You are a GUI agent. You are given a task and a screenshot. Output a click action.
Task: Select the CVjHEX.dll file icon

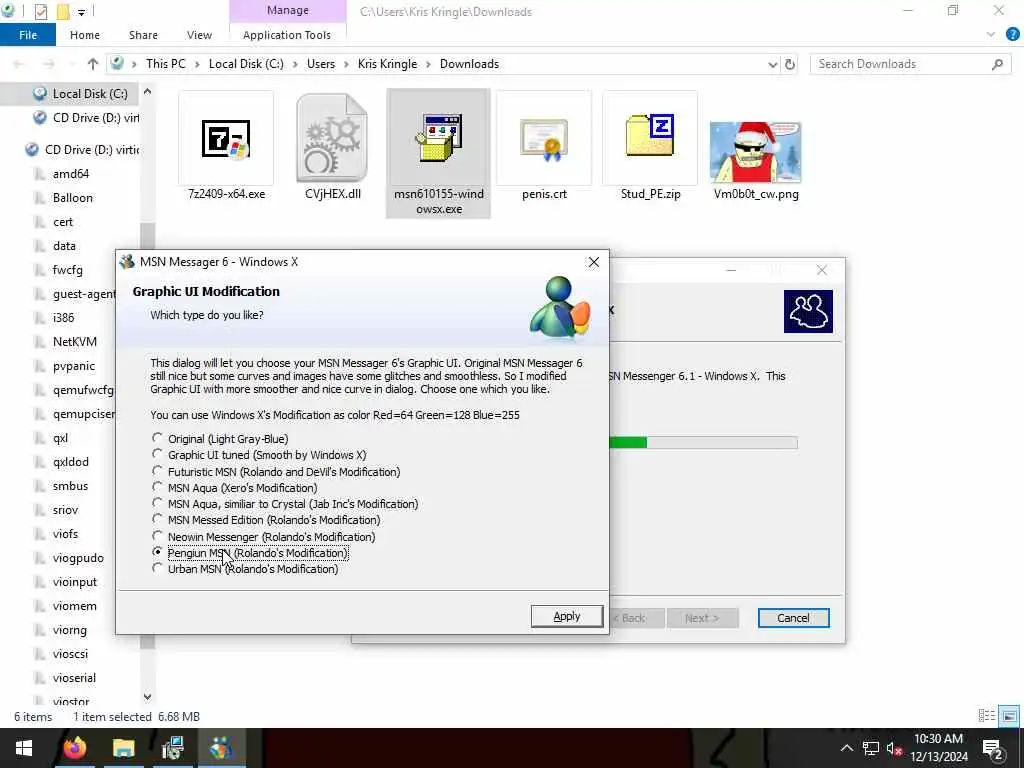coord(332,138)
